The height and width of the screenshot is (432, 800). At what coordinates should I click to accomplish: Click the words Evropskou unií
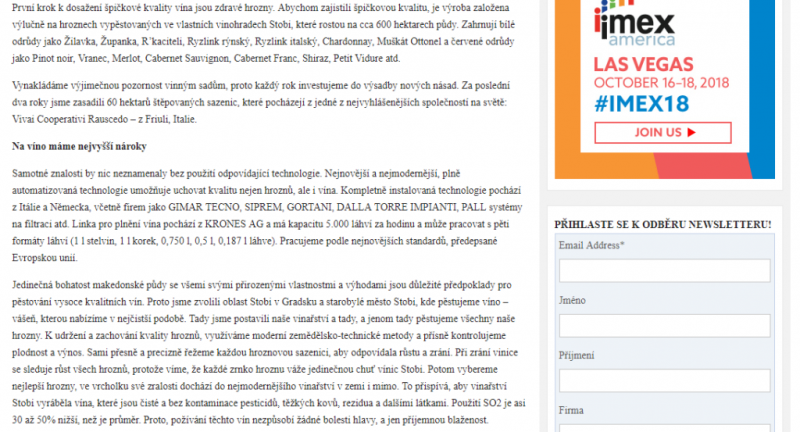[45, 258]
